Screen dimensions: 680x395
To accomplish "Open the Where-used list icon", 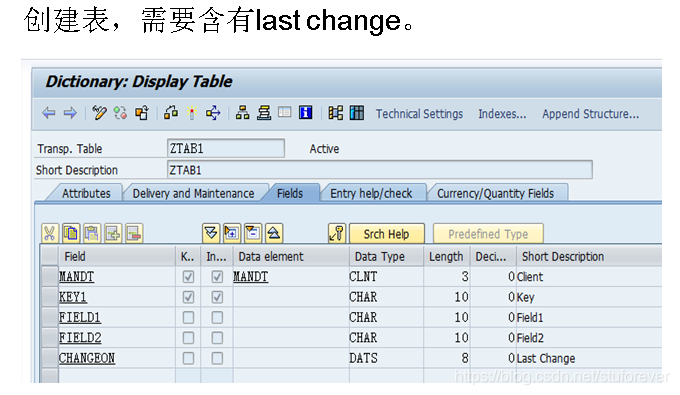I will click(213, 113).
